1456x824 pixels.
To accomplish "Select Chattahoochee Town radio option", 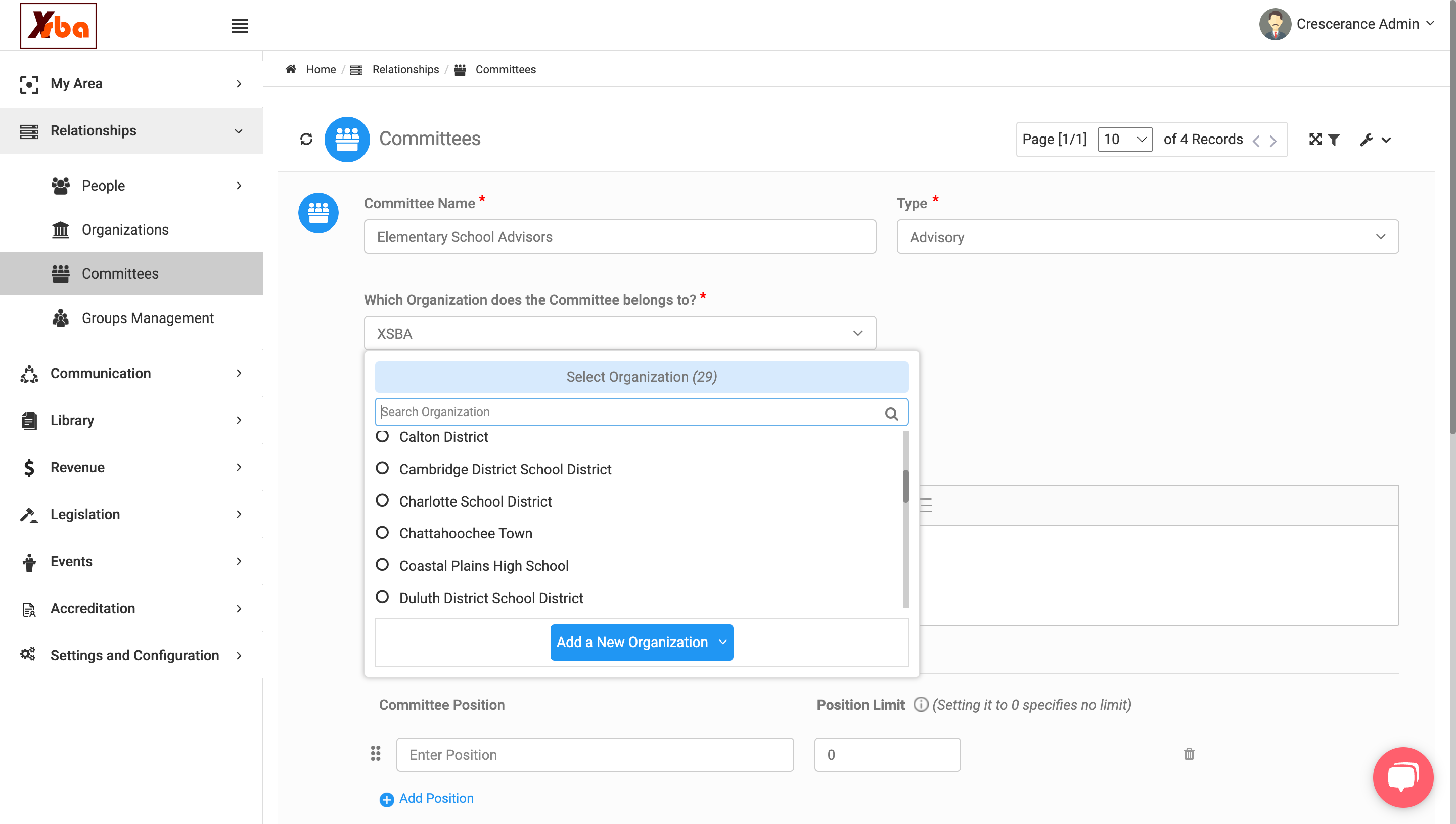I will [383, 532].
